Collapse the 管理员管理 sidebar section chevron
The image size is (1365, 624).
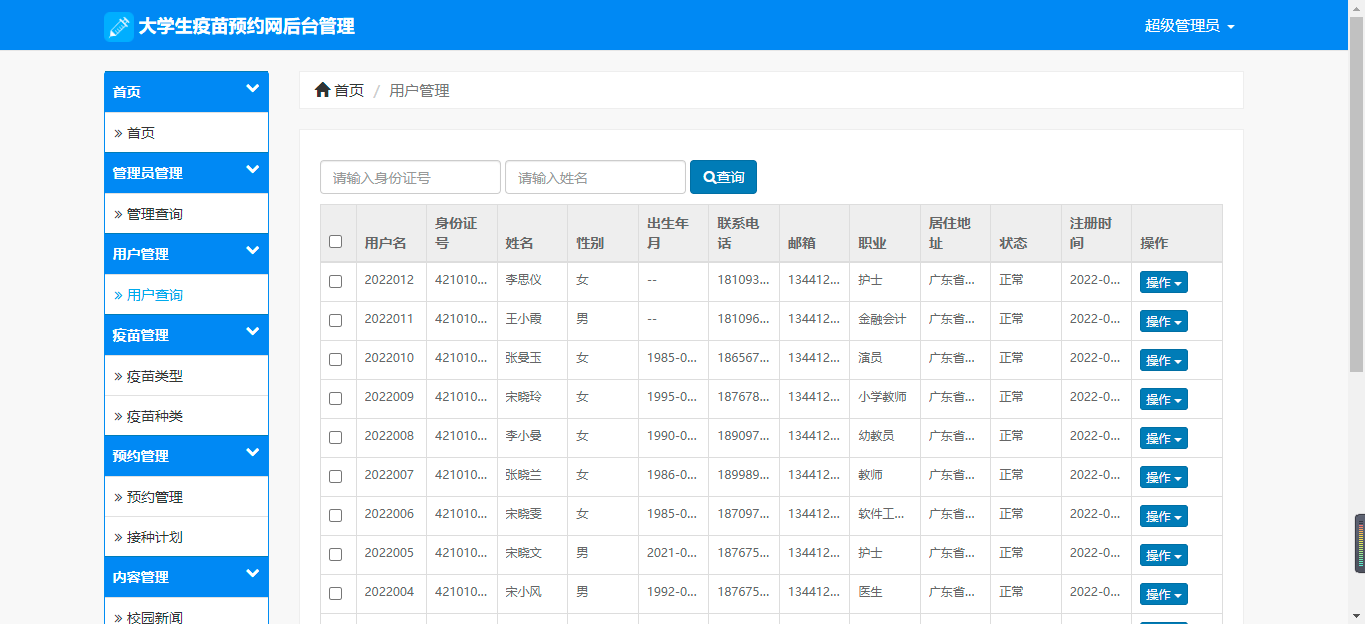(252, 170)
